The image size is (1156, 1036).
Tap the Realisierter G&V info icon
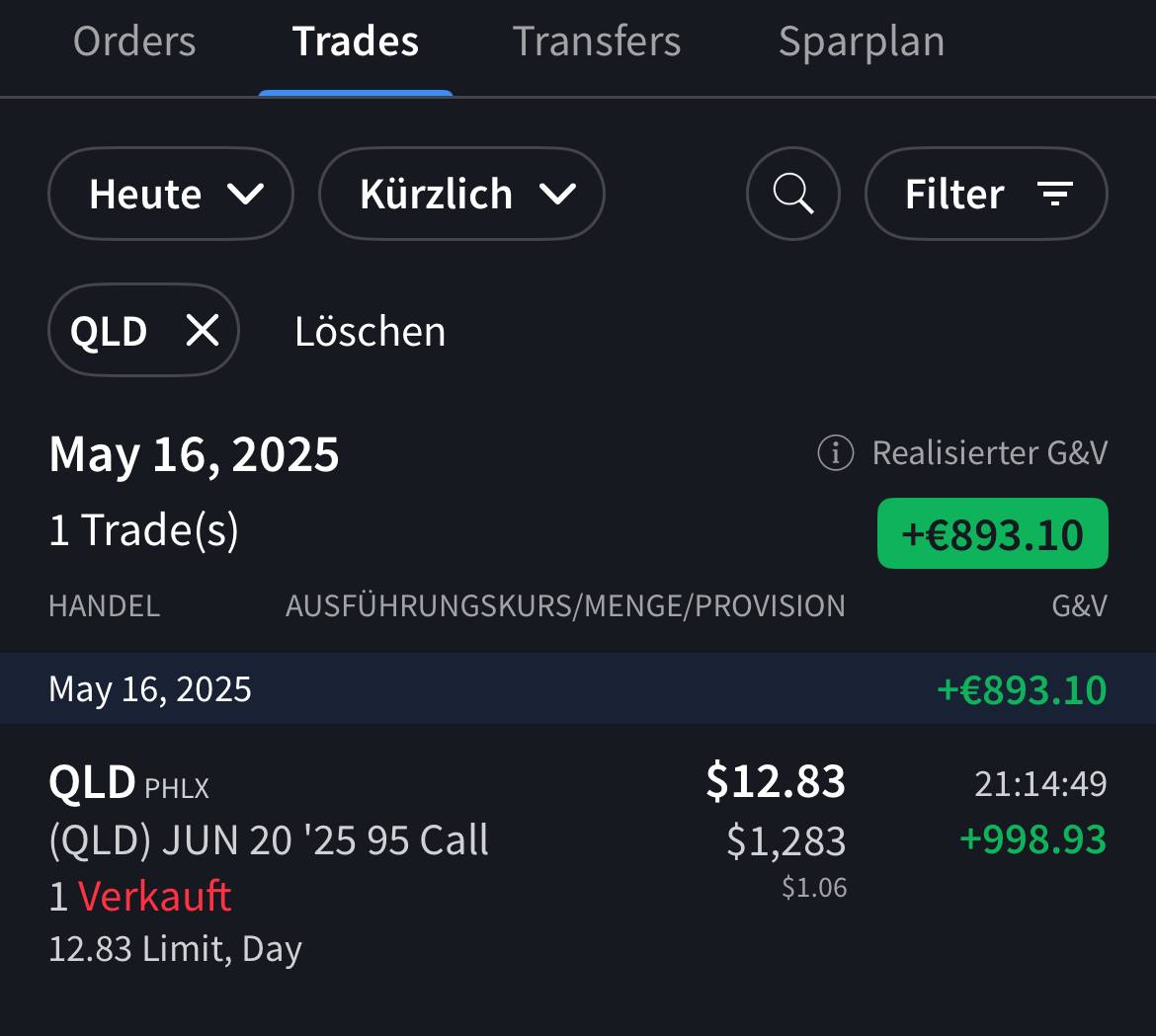[x=835, y=453]
